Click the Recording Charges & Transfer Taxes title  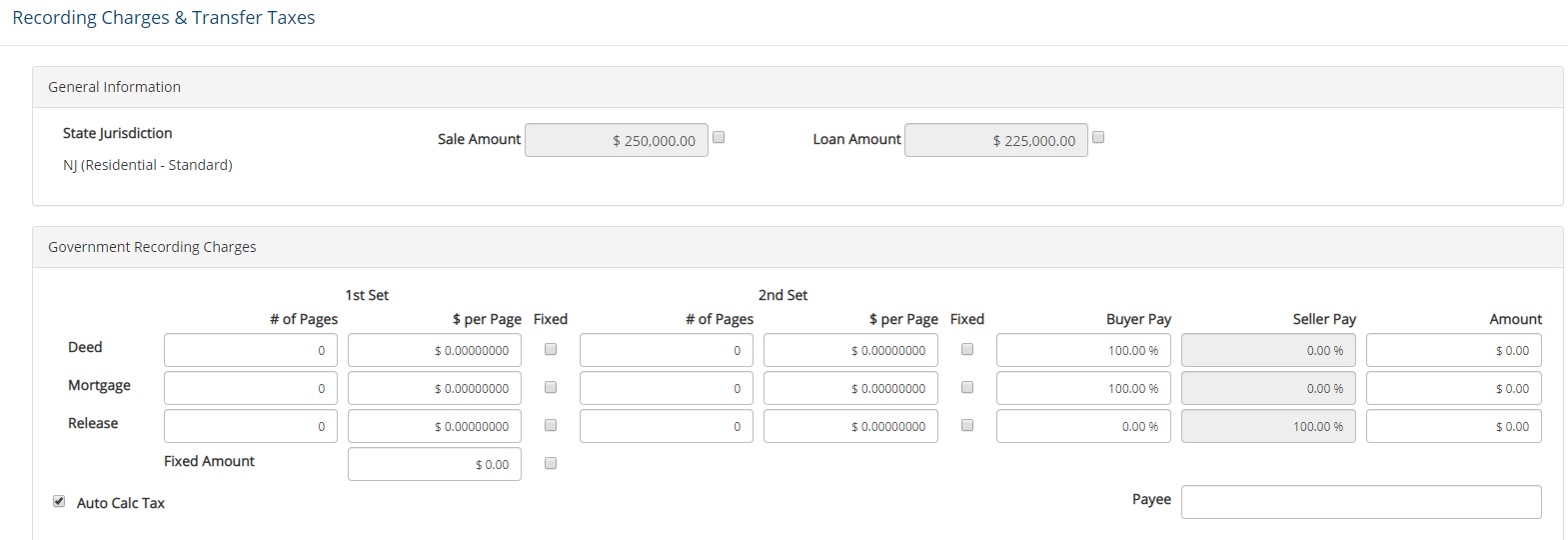(163, 18)
